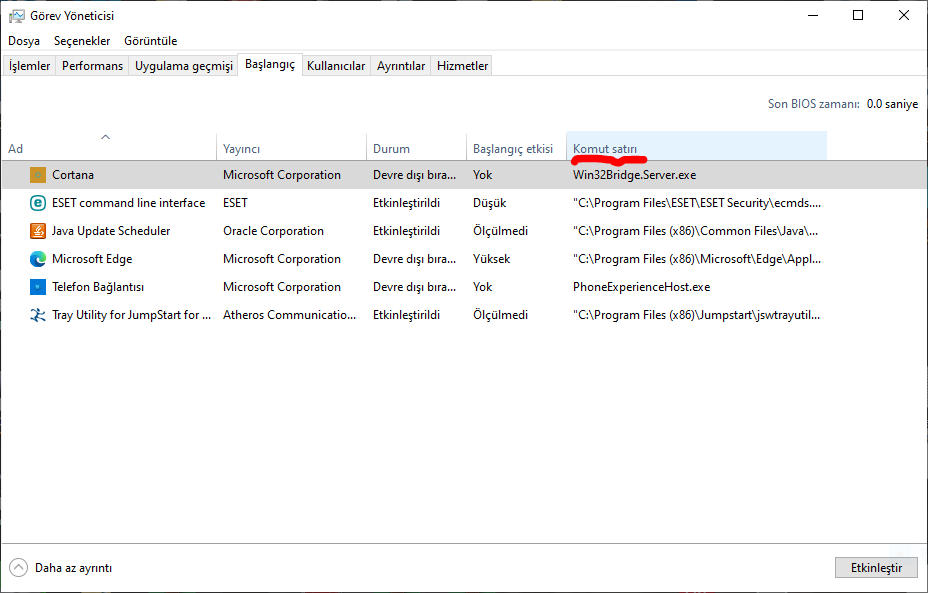This screenshot has width=928, height=593.
Task: Click the Jumpstart jswtrayutil path cell
Action: point(697,315)
